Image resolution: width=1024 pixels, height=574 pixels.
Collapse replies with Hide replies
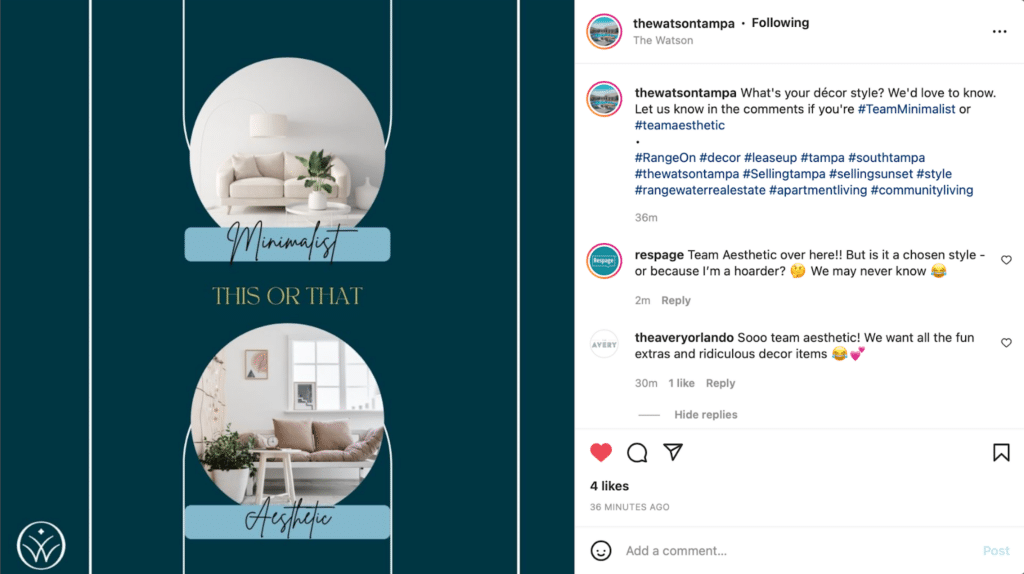(x=705, y=415)
